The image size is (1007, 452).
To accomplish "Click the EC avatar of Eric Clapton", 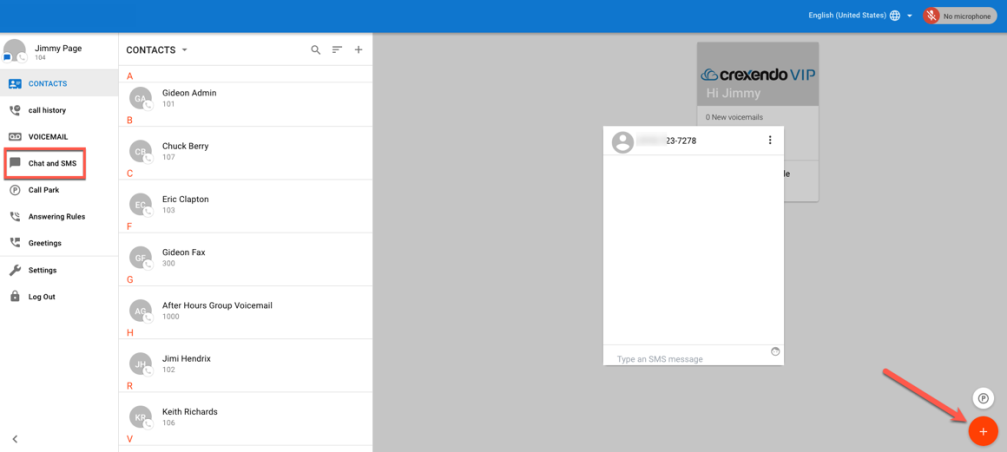I will pos(141,205).
